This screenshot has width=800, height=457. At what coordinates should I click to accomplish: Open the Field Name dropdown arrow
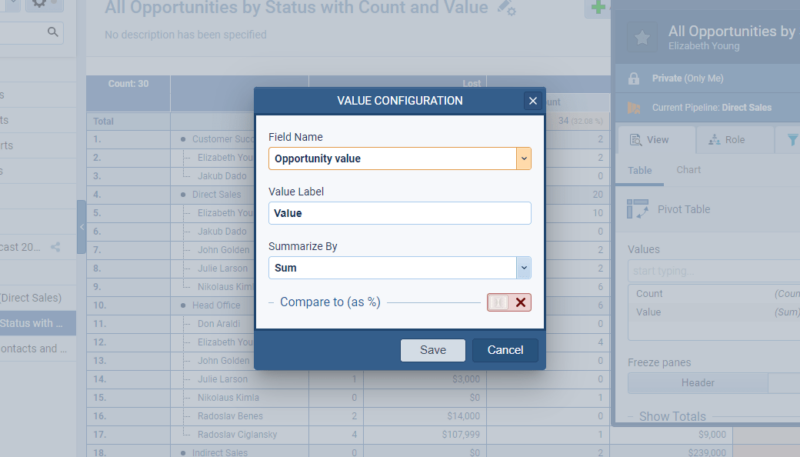(x=523, y=159)
